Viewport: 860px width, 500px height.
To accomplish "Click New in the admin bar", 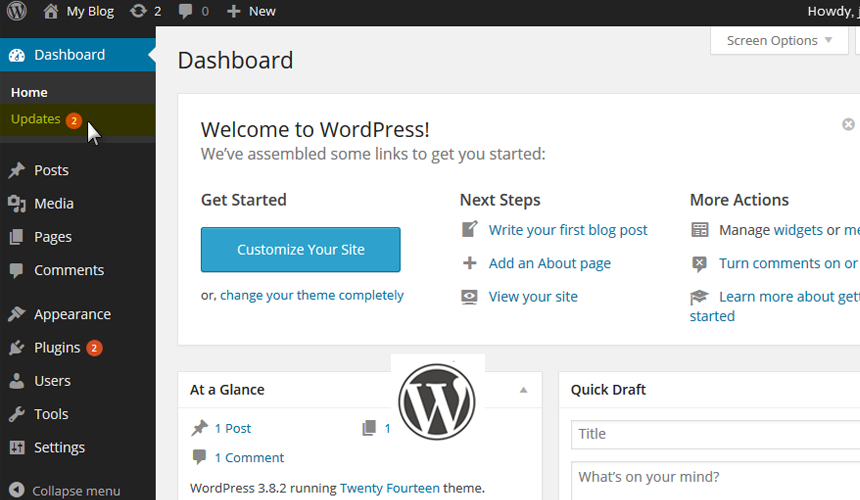I will click(x=262, y=12).
